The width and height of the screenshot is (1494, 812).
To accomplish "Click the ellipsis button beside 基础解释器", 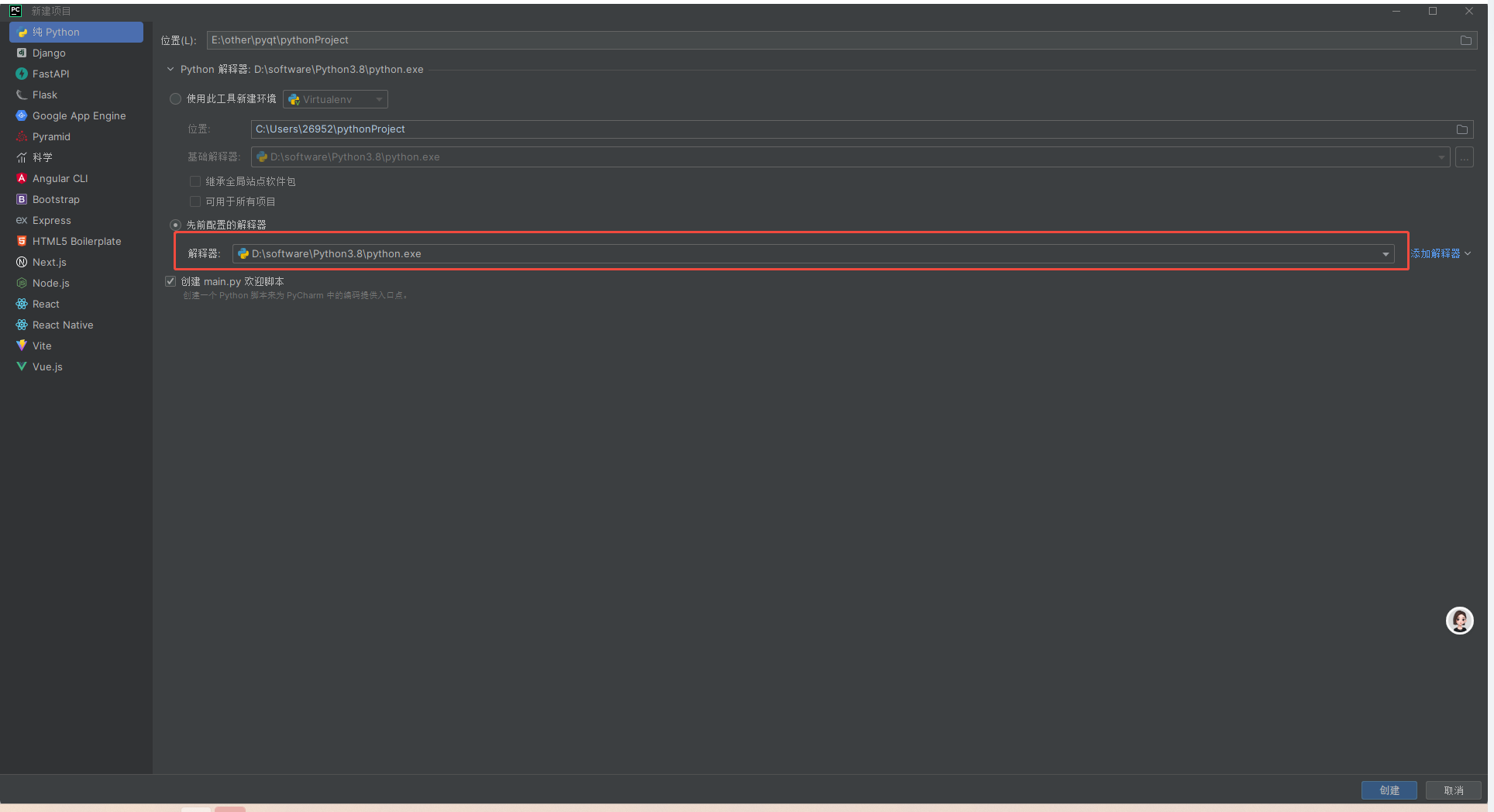I will click(1464, 157).
